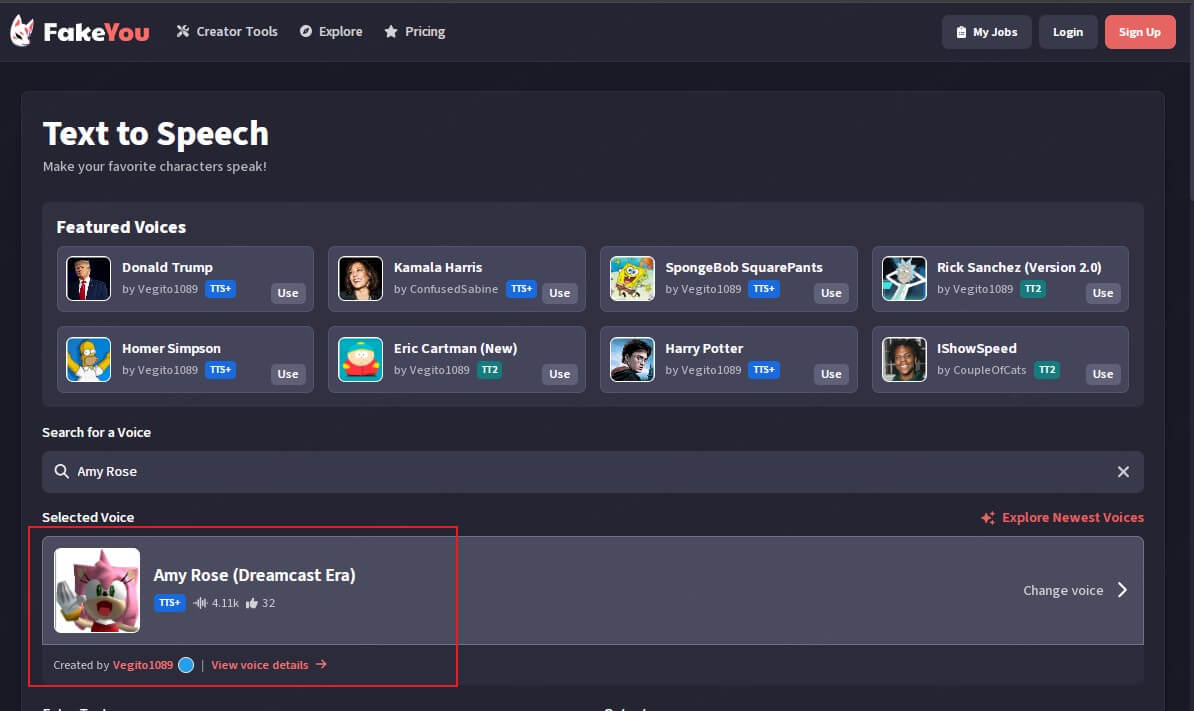Click the Harry Potter avatar thumbnail
1194x711 pixels.
[x=632, y=359]
